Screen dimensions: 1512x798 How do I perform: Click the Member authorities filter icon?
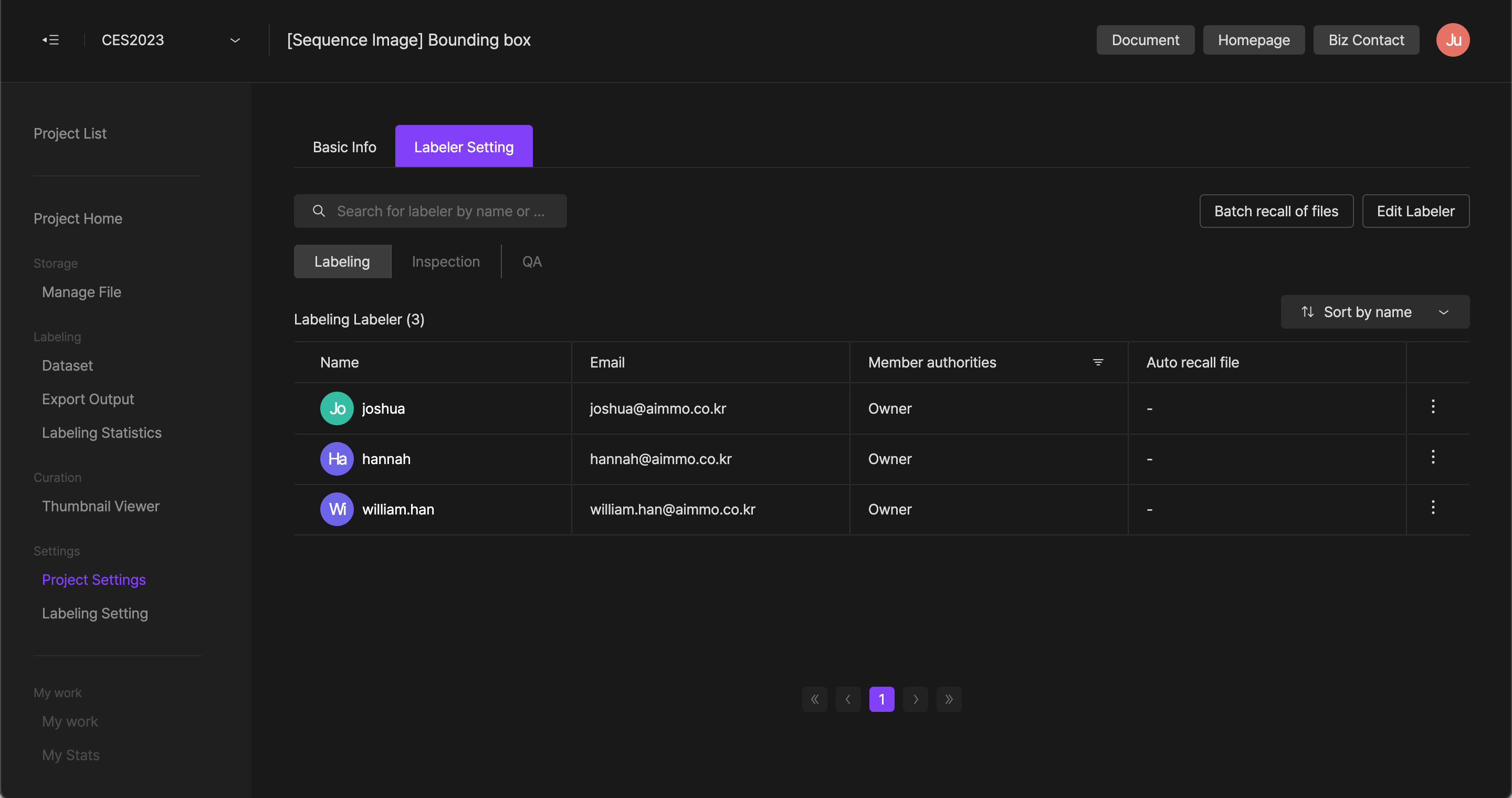click(1098, 363)
